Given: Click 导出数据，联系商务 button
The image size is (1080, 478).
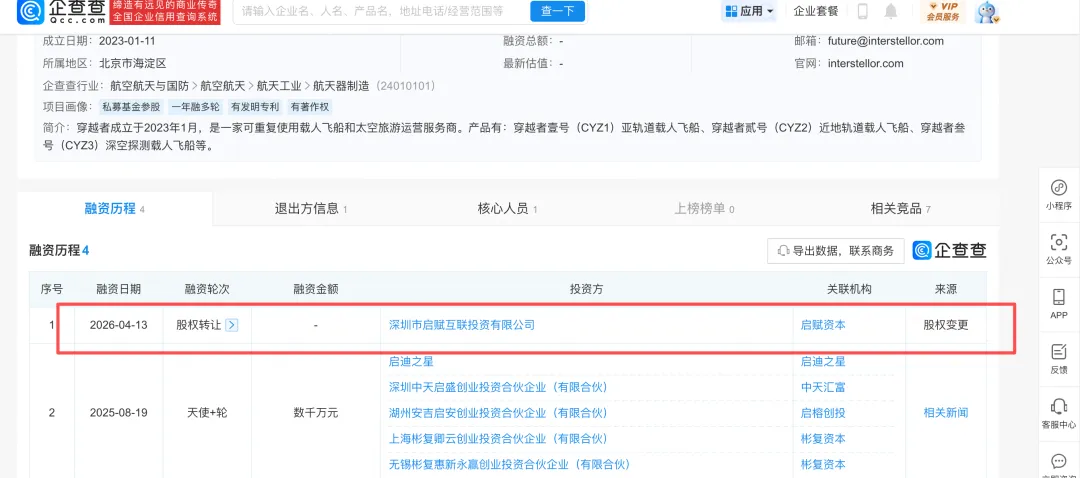Looking at the screenshot, I should 835,251.
